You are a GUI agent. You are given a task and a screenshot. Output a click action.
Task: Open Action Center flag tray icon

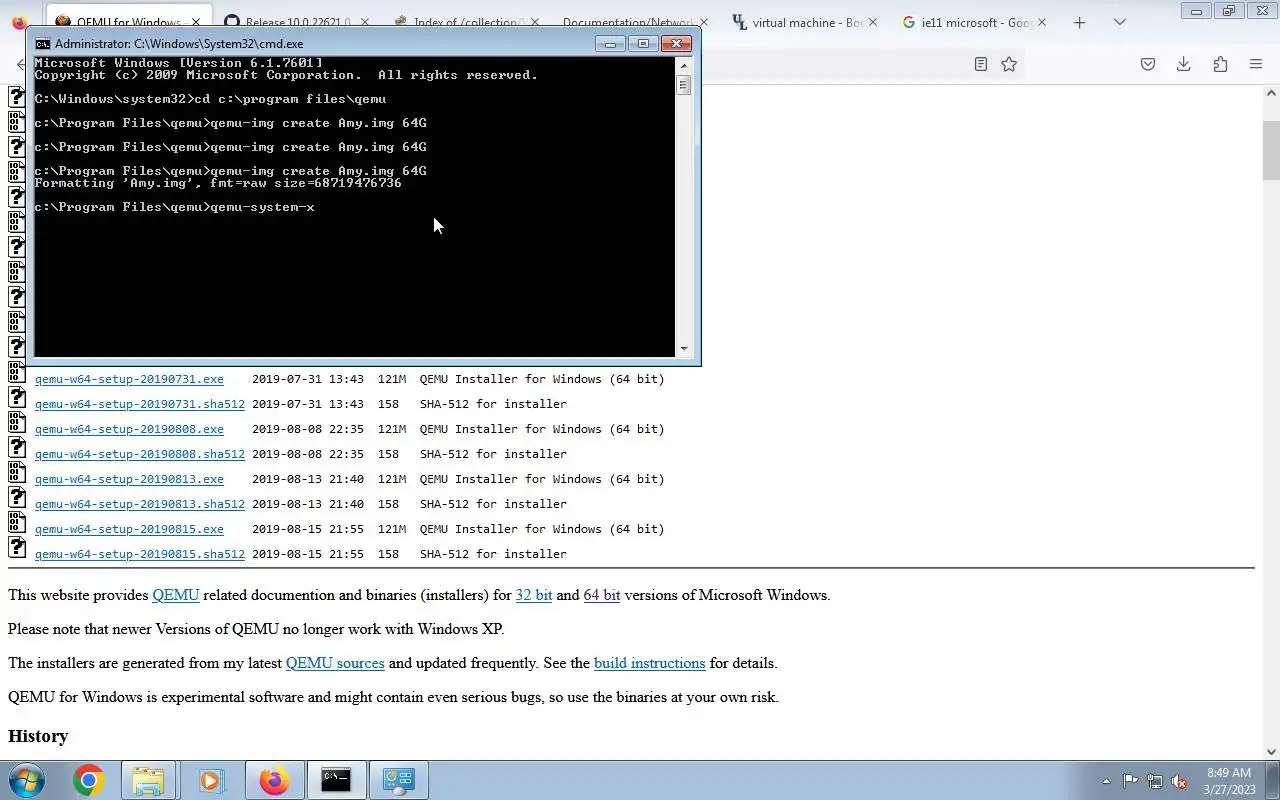[x=1130, y=781]
